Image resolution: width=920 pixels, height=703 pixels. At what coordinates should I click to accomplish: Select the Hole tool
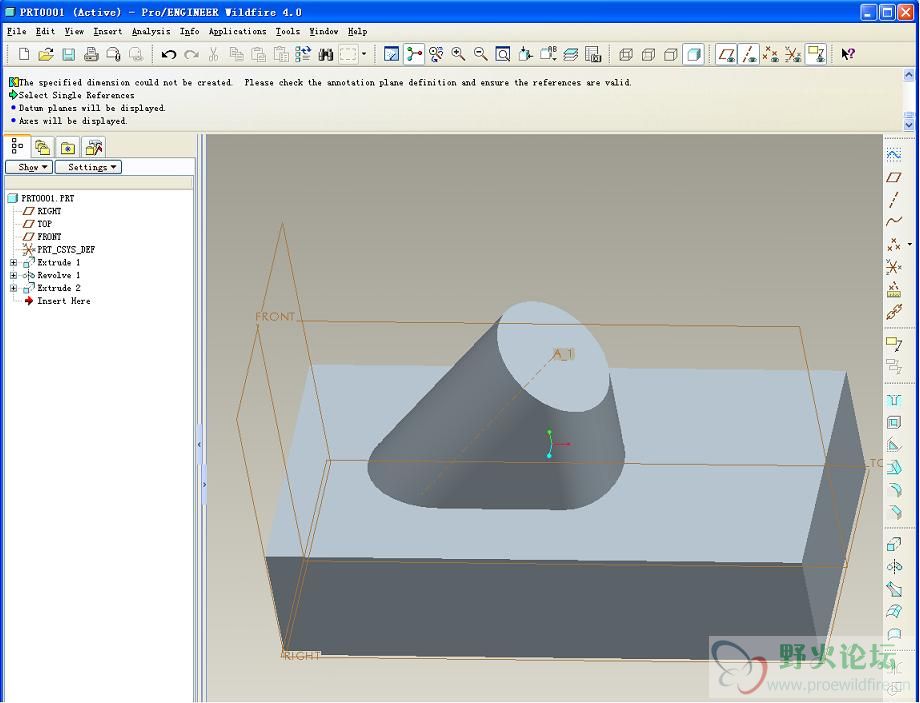click(894, 400)
